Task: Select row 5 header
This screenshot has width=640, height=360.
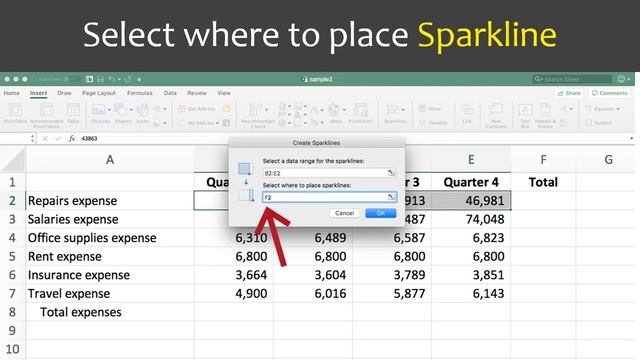Action: [12, 256]
